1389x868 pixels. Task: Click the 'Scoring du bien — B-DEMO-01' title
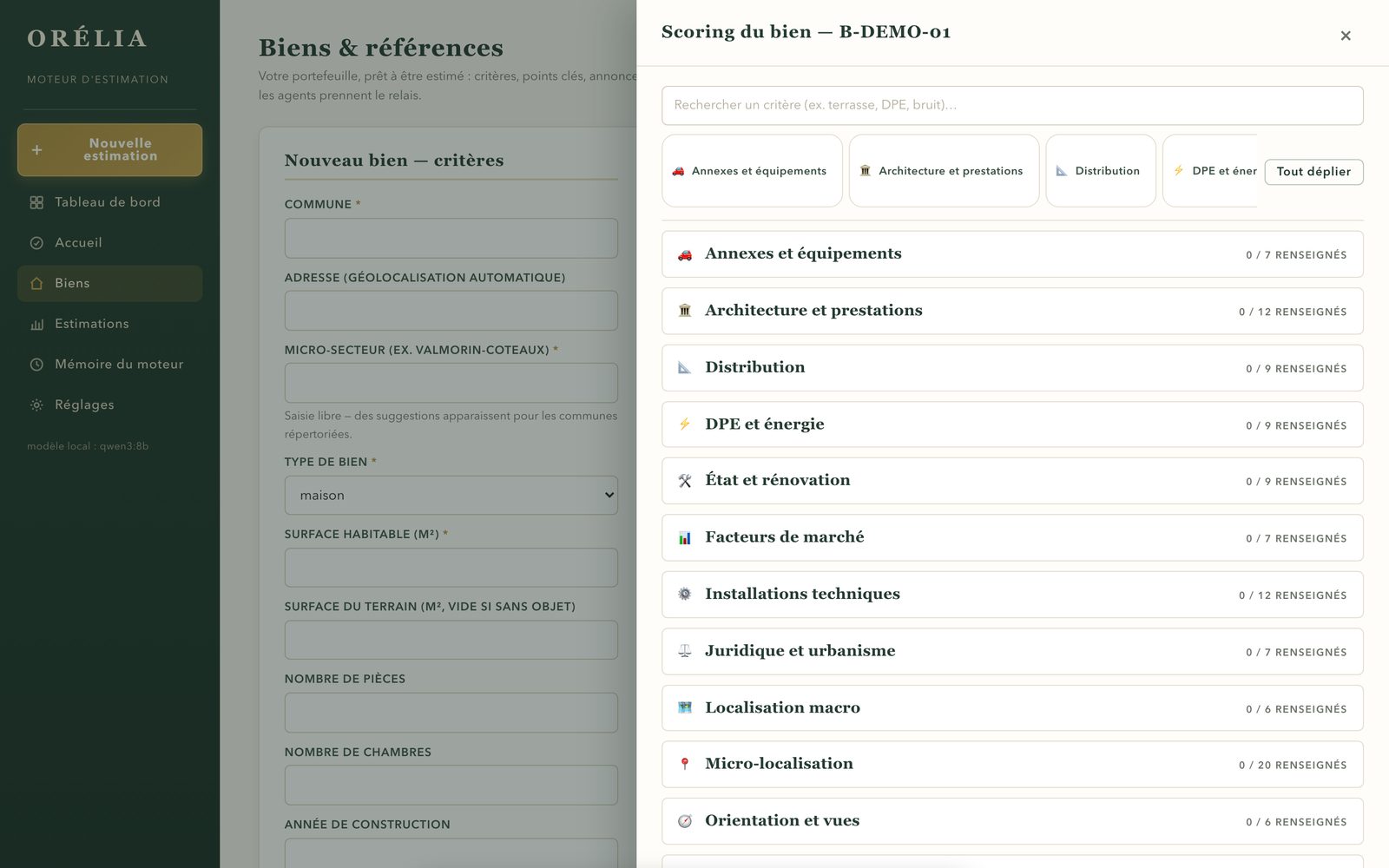[x=806, y=32]
